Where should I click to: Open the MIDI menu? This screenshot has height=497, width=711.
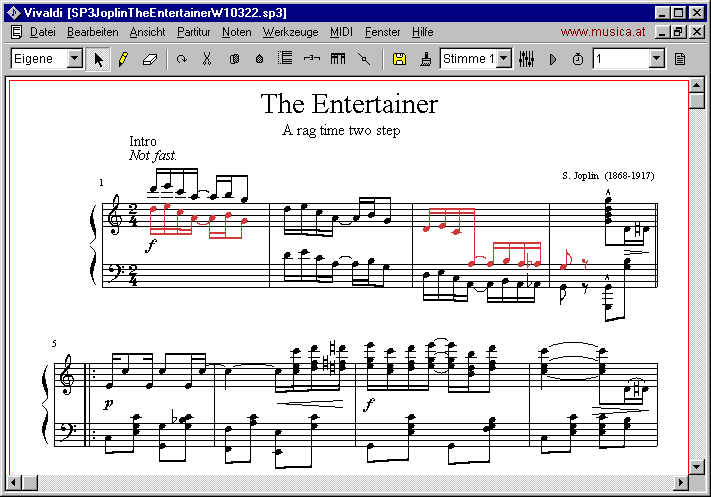341,32
